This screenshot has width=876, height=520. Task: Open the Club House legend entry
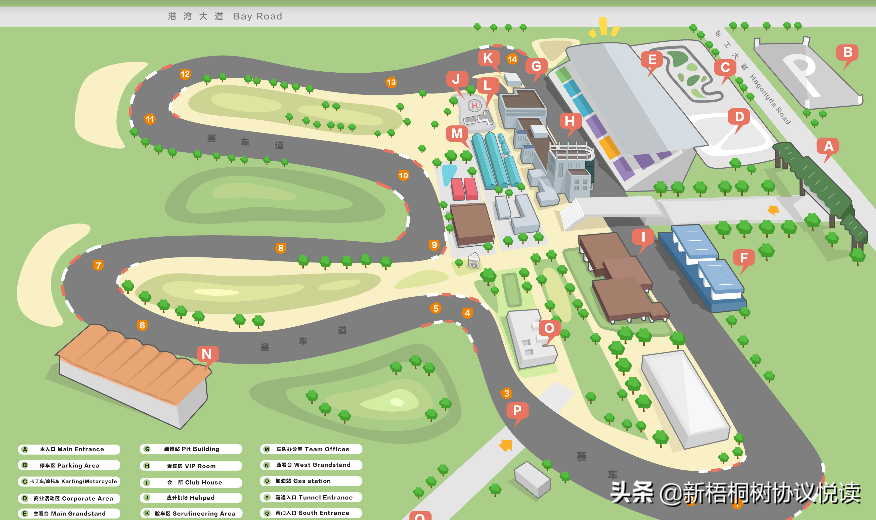tap(190, 482)
